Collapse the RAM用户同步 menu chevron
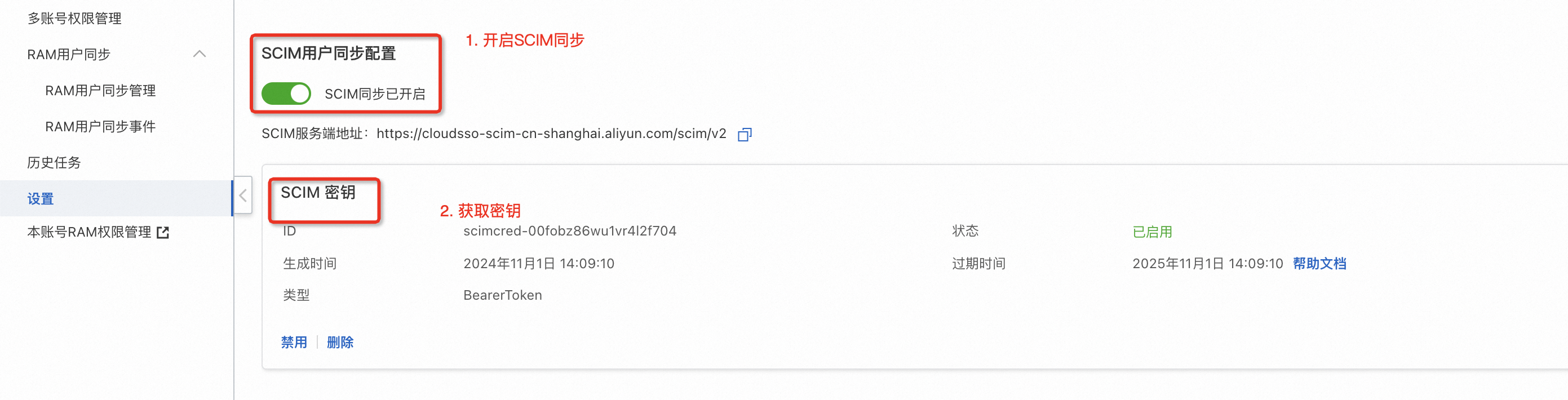Image resolution: width=1568 pixels, height=400 pixels. click(x=199, y=54)
